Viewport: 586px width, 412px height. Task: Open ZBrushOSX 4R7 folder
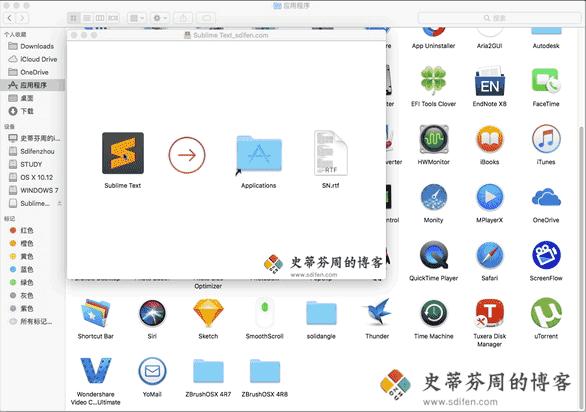(x=208, y=371)
